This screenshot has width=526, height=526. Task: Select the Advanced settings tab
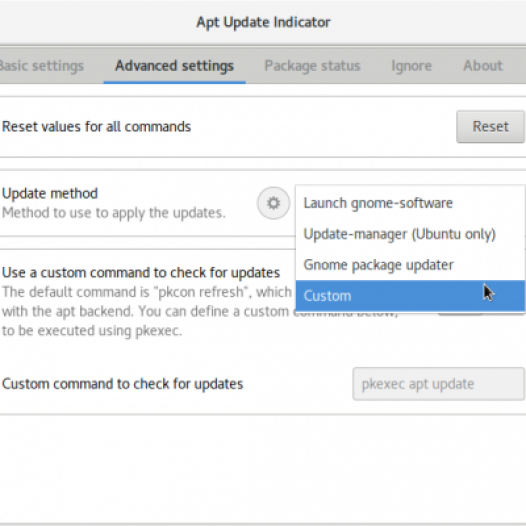click(x=174, y=66)
